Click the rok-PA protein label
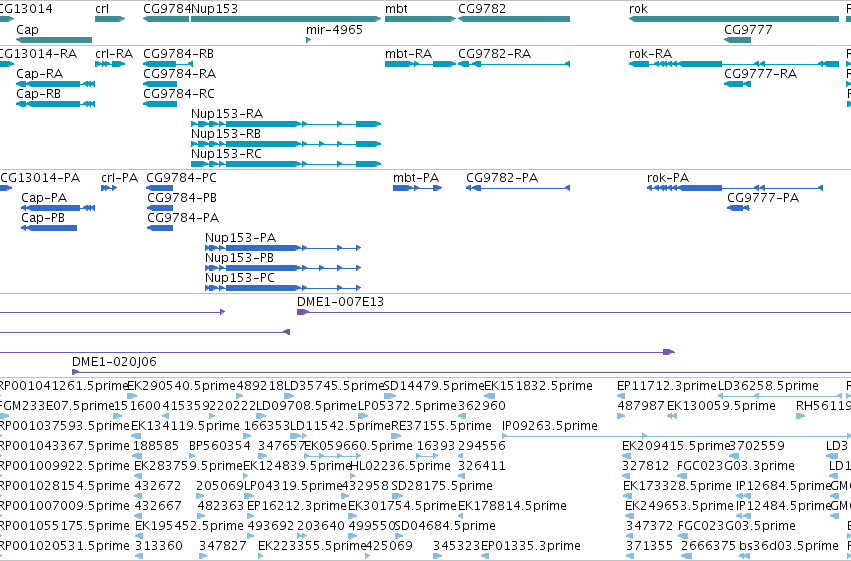Image resolution: width=851 pixels, height=561 pixels. pos(668,178)
